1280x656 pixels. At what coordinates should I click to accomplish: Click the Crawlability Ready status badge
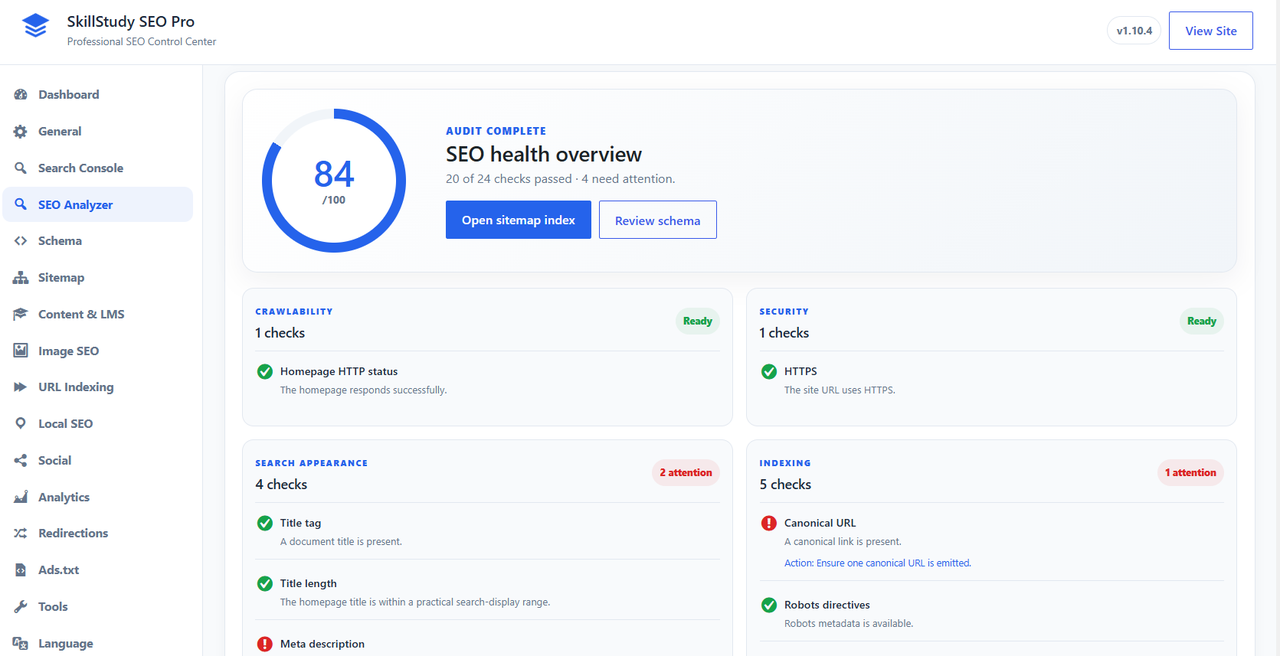coord(697,322)
